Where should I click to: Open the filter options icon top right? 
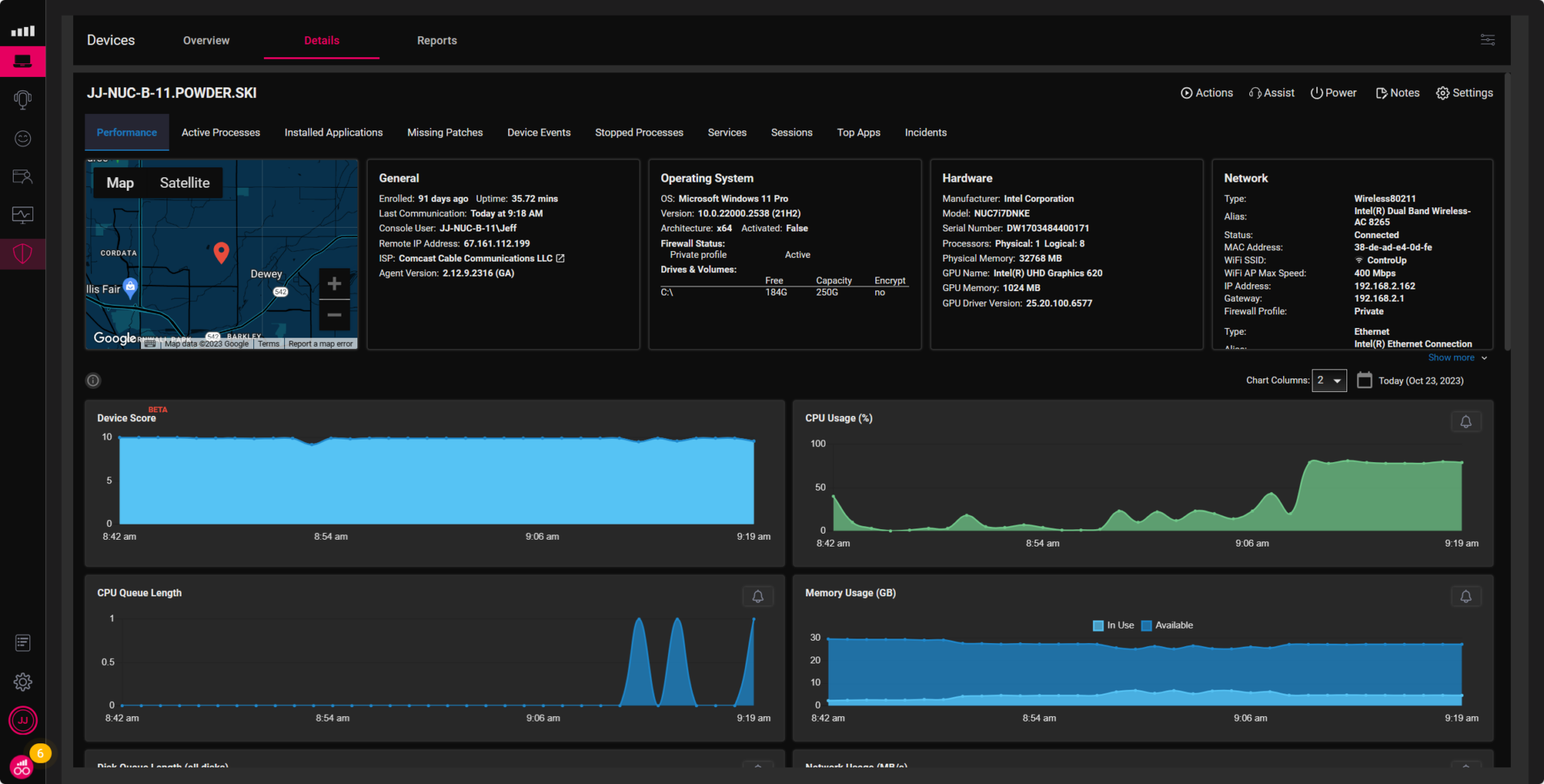coord(1488,39)
